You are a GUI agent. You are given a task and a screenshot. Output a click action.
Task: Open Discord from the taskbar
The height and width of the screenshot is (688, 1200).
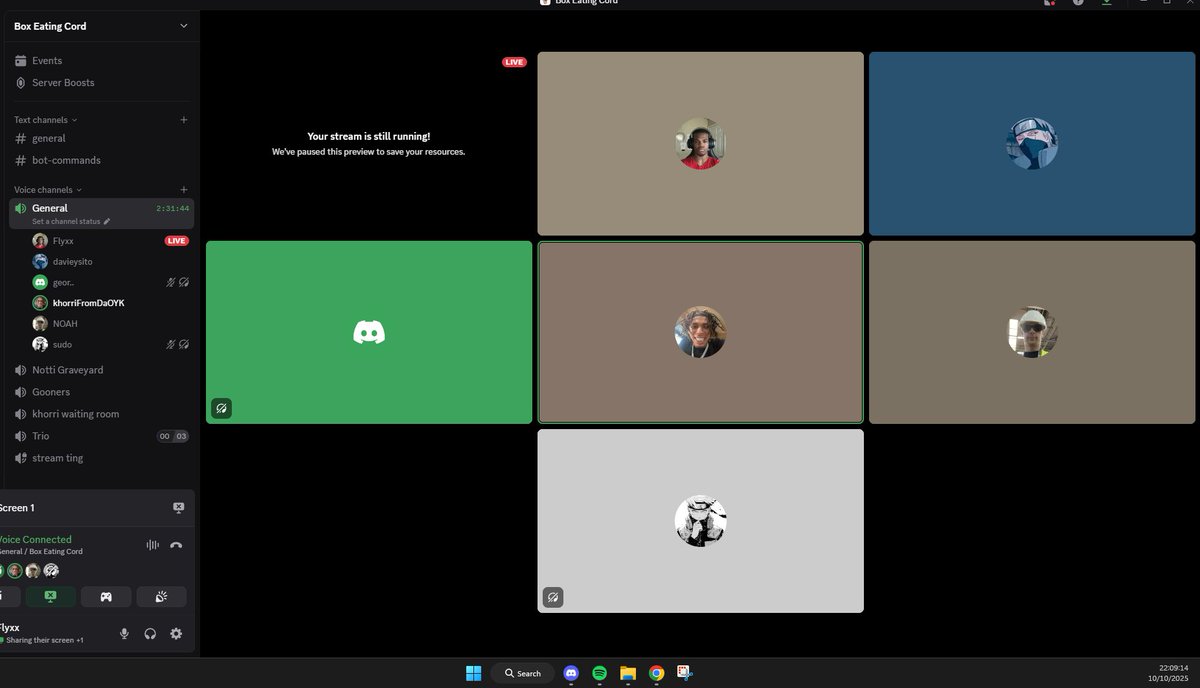(x=571, y=673)
